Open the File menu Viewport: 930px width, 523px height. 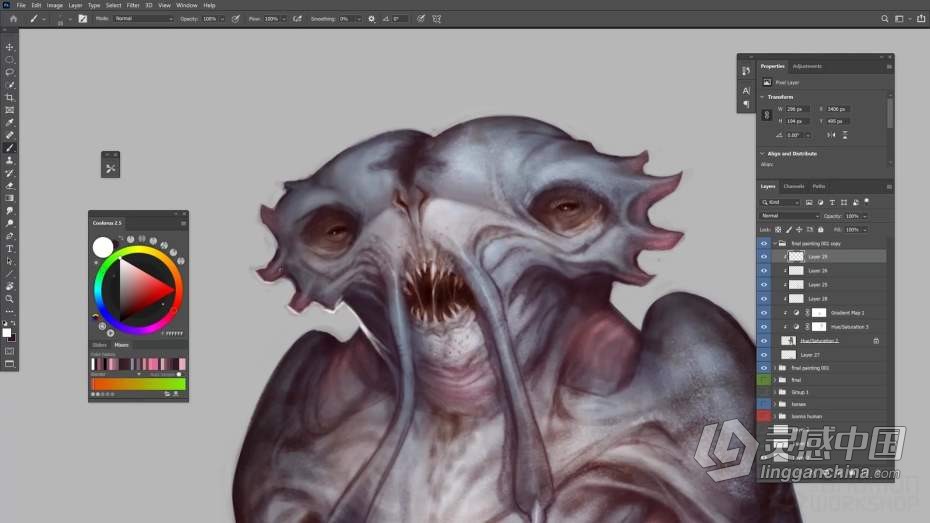pyautogui.click(x=21, y=5)
